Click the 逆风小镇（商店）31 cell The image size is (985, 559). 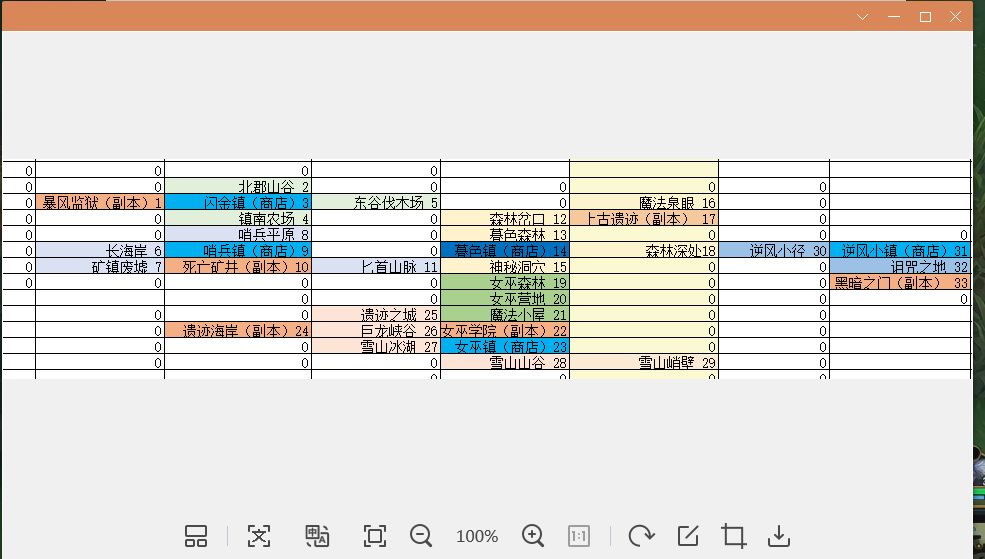(900, 250)
